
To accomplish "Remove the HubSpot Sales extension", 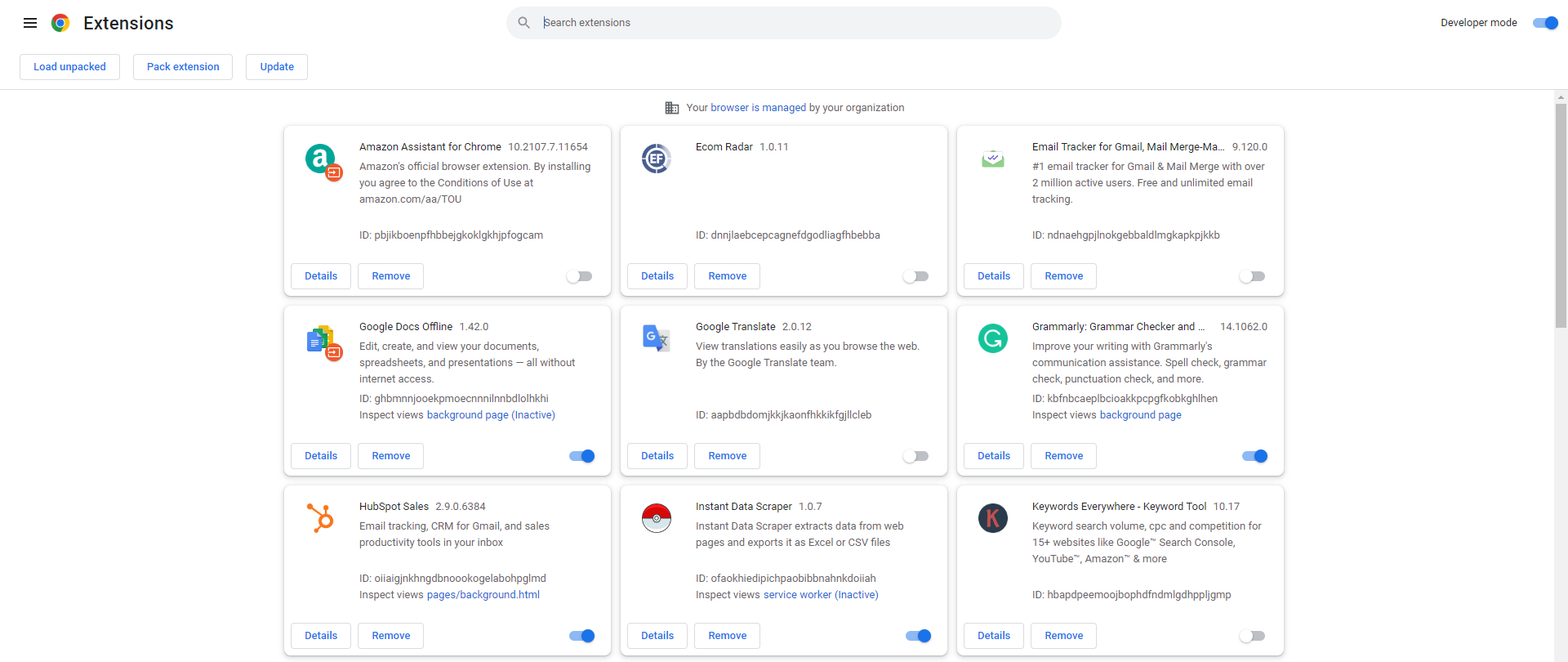I will coord(391,636).
